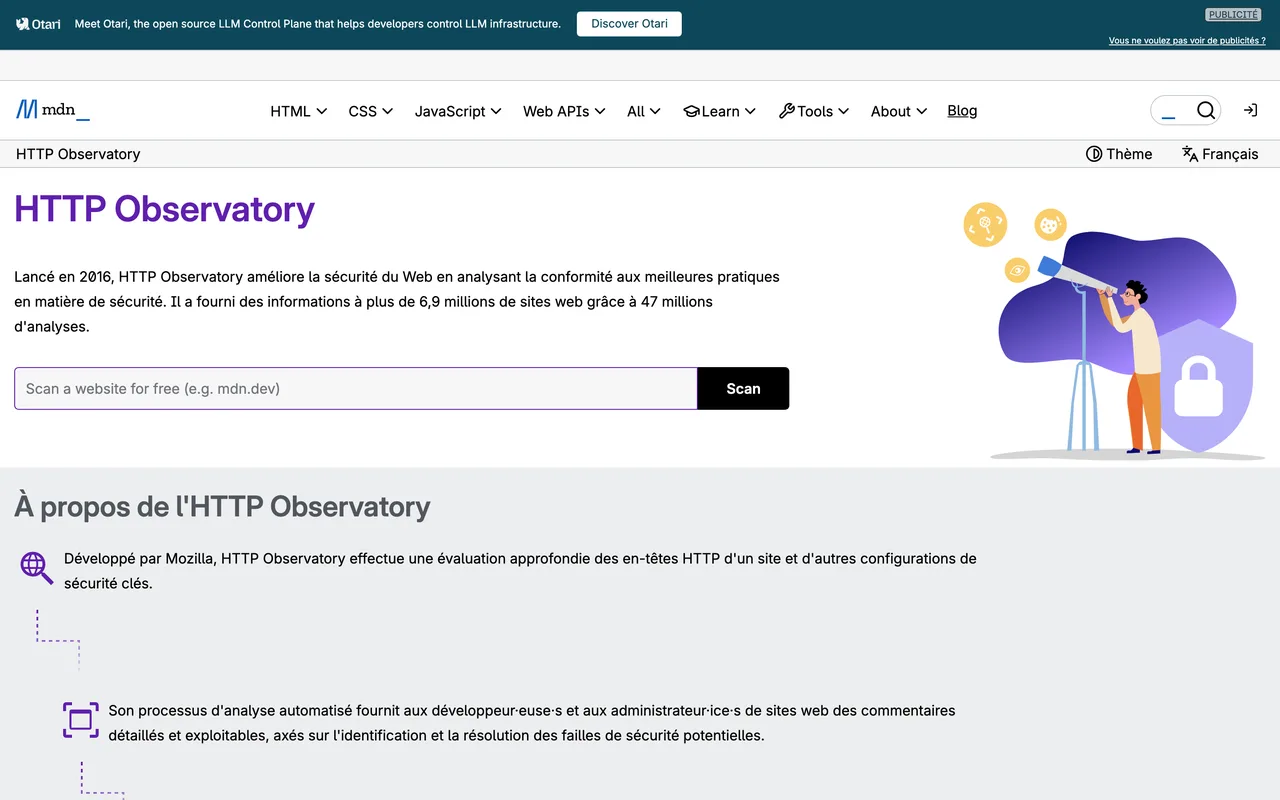1280x800 pixels.
Task: Click the PUBLICITÉ ad label
Action: click(1233, 15)
